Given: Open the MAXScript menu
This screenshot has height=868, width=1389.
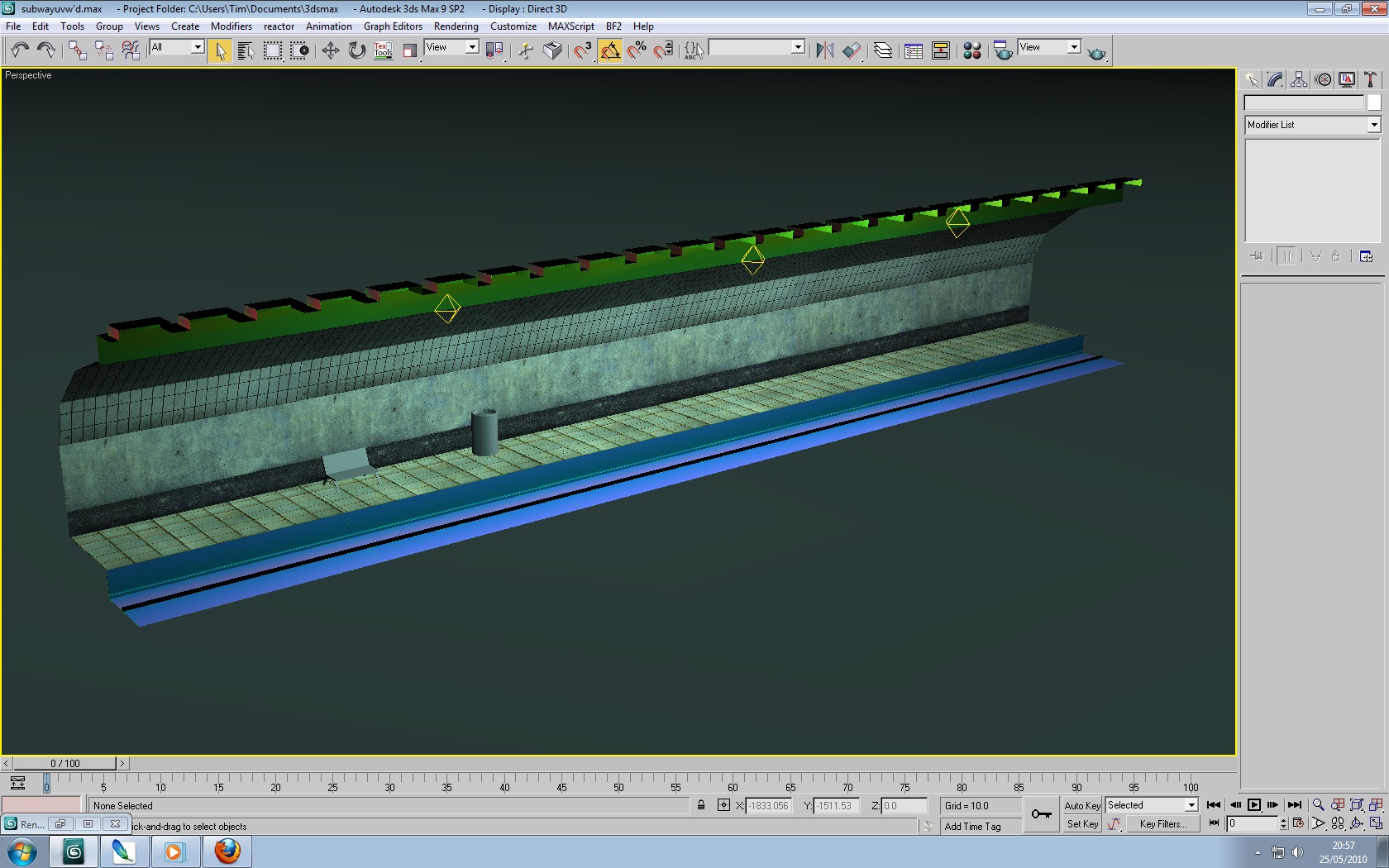Looking at the screenshot, I should click(x=570, y=26).
